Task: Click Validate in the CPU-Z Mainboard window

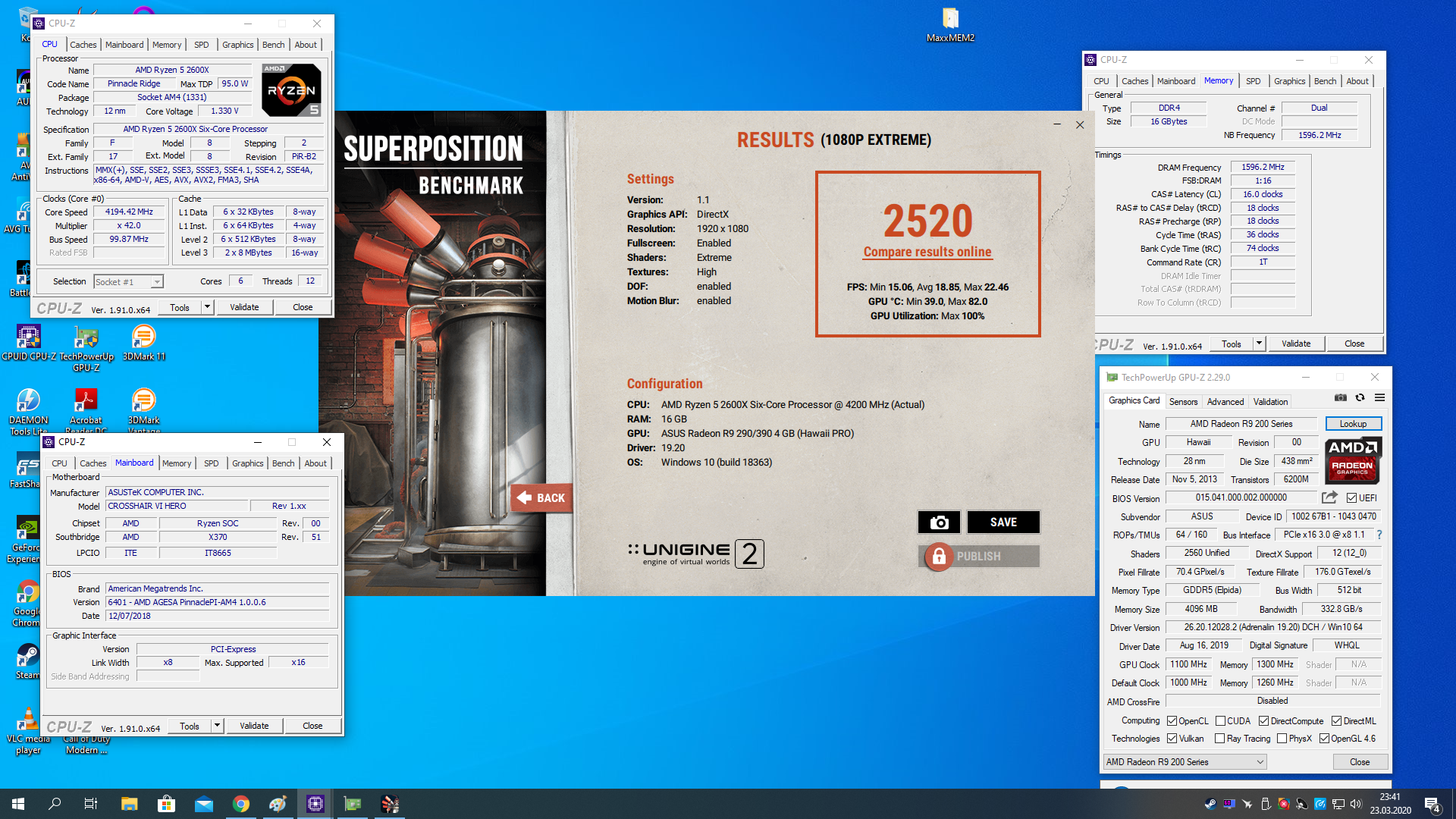Action: click(x=254, y=726)
